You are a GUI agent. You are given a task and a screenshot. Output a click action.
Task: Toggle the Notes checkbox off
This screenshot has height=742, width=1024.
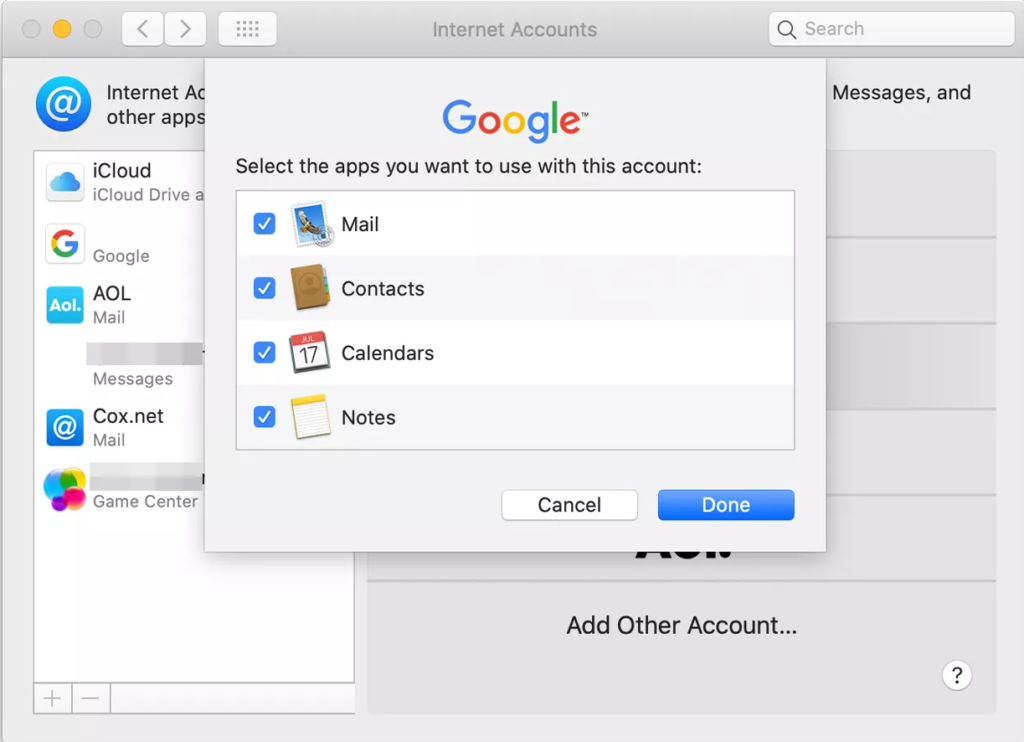pyautogui.click(x=264, y=417)
